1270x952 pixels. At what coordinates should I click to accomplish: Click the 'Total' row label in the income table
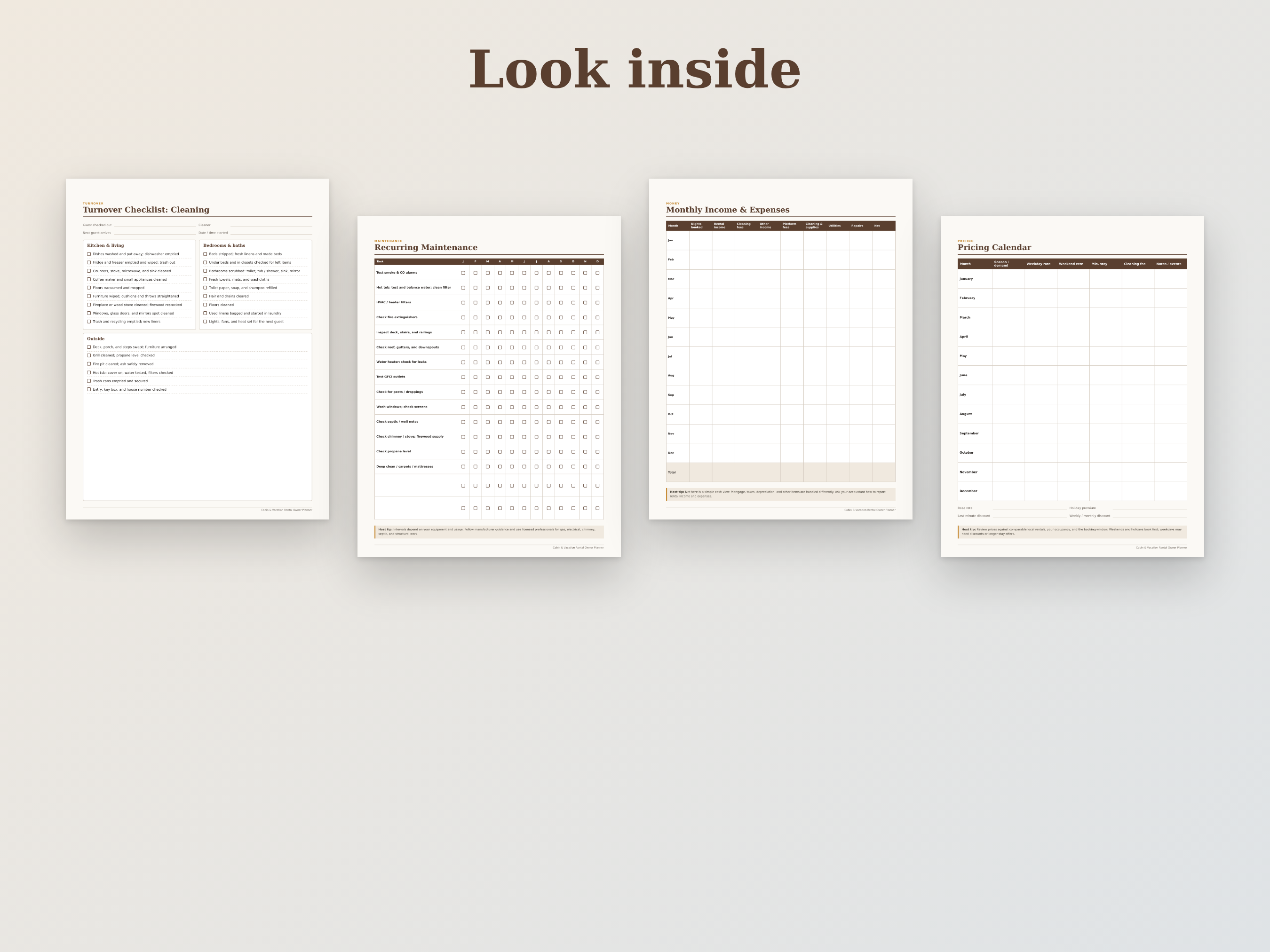(672, 472)
